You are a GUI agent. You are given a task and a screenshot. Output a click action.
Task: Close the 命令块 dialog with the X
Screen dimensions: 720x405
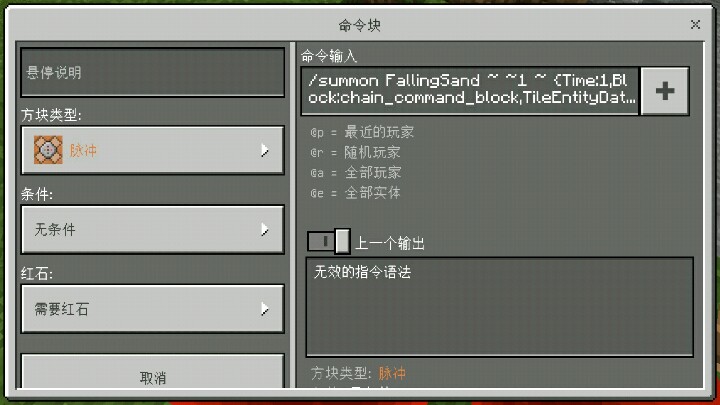[x=695, y=24]
